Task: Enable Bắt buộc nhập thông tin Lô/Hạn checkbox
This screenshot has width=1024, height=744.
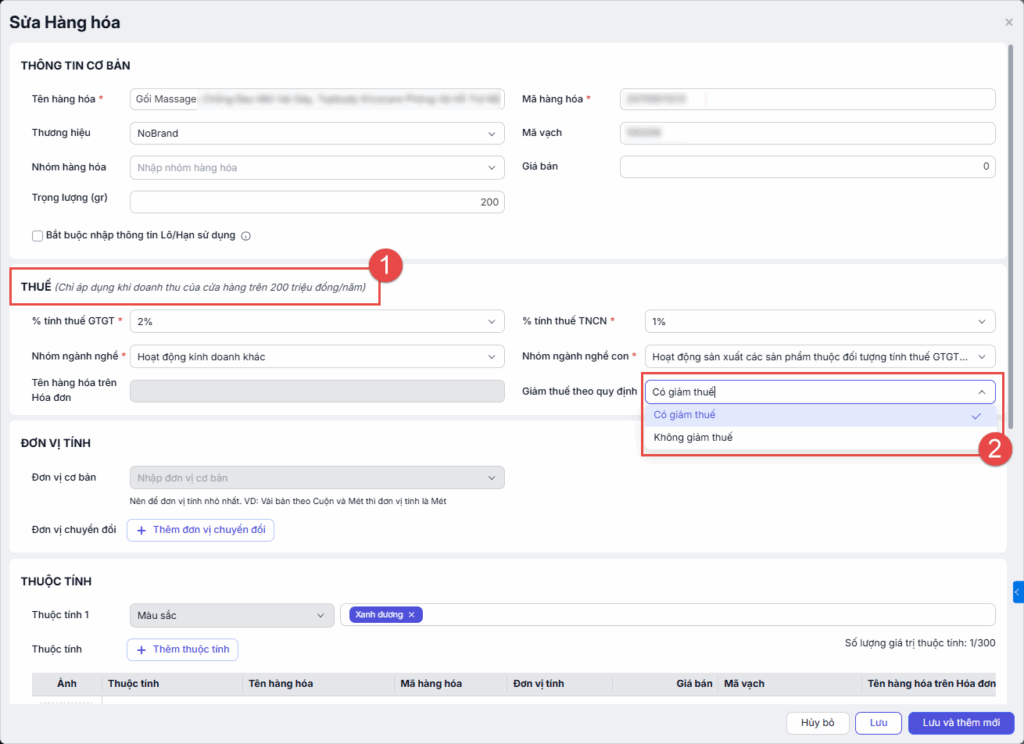Action: pos(38,236)
